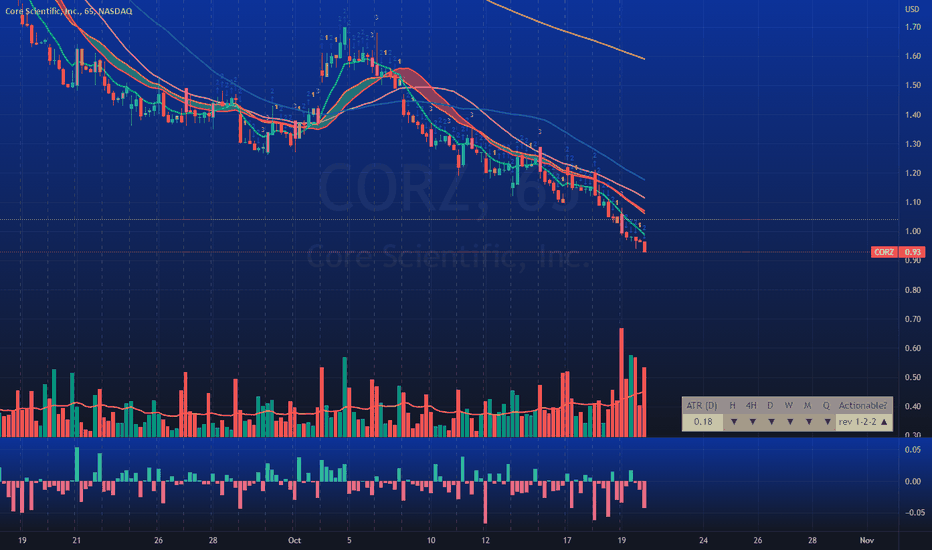Click the 1.30 price axis label
Image resolution: width=932 pixels, height=550 pixels.
coord(912,144)
